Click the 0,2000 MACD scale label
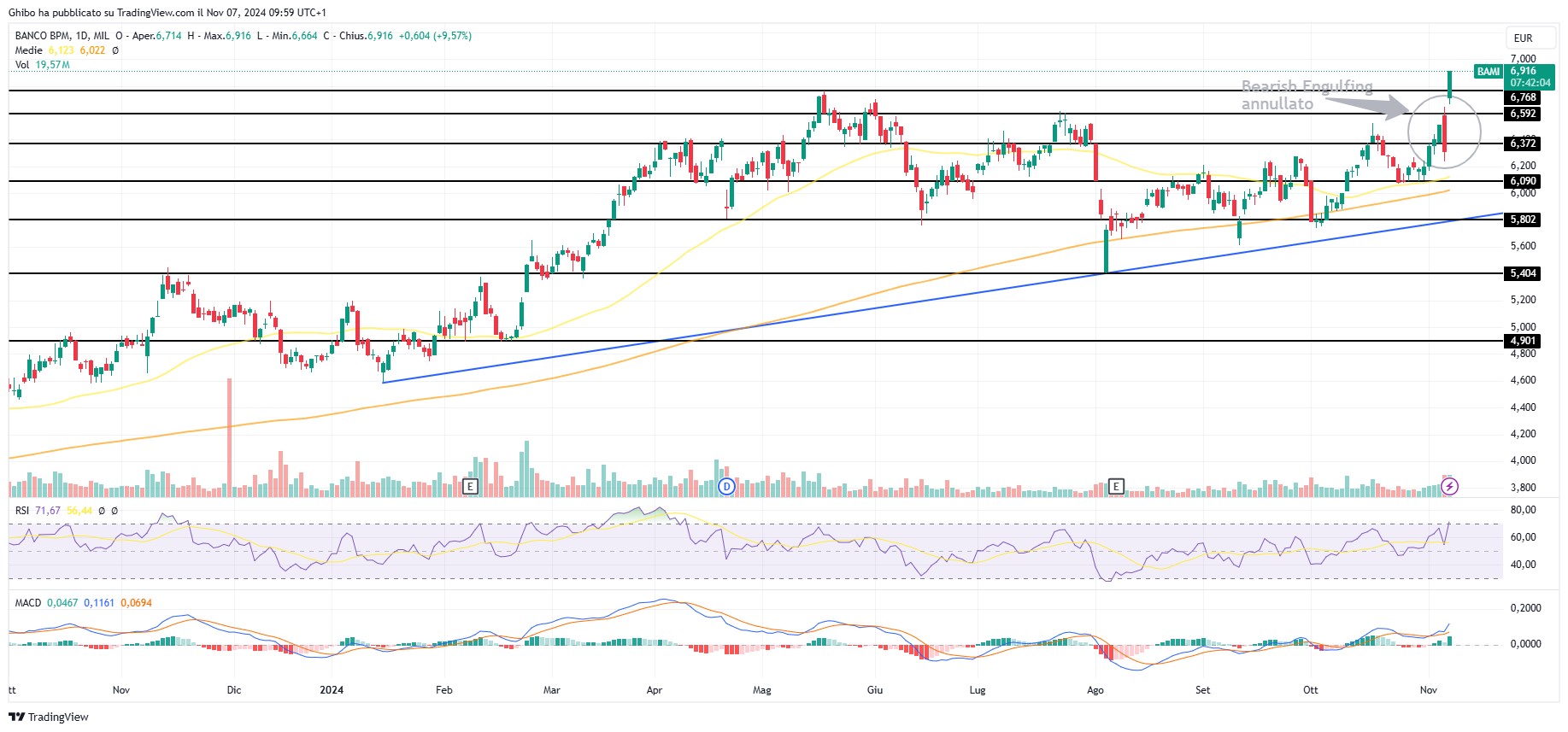 point(1525,608)
